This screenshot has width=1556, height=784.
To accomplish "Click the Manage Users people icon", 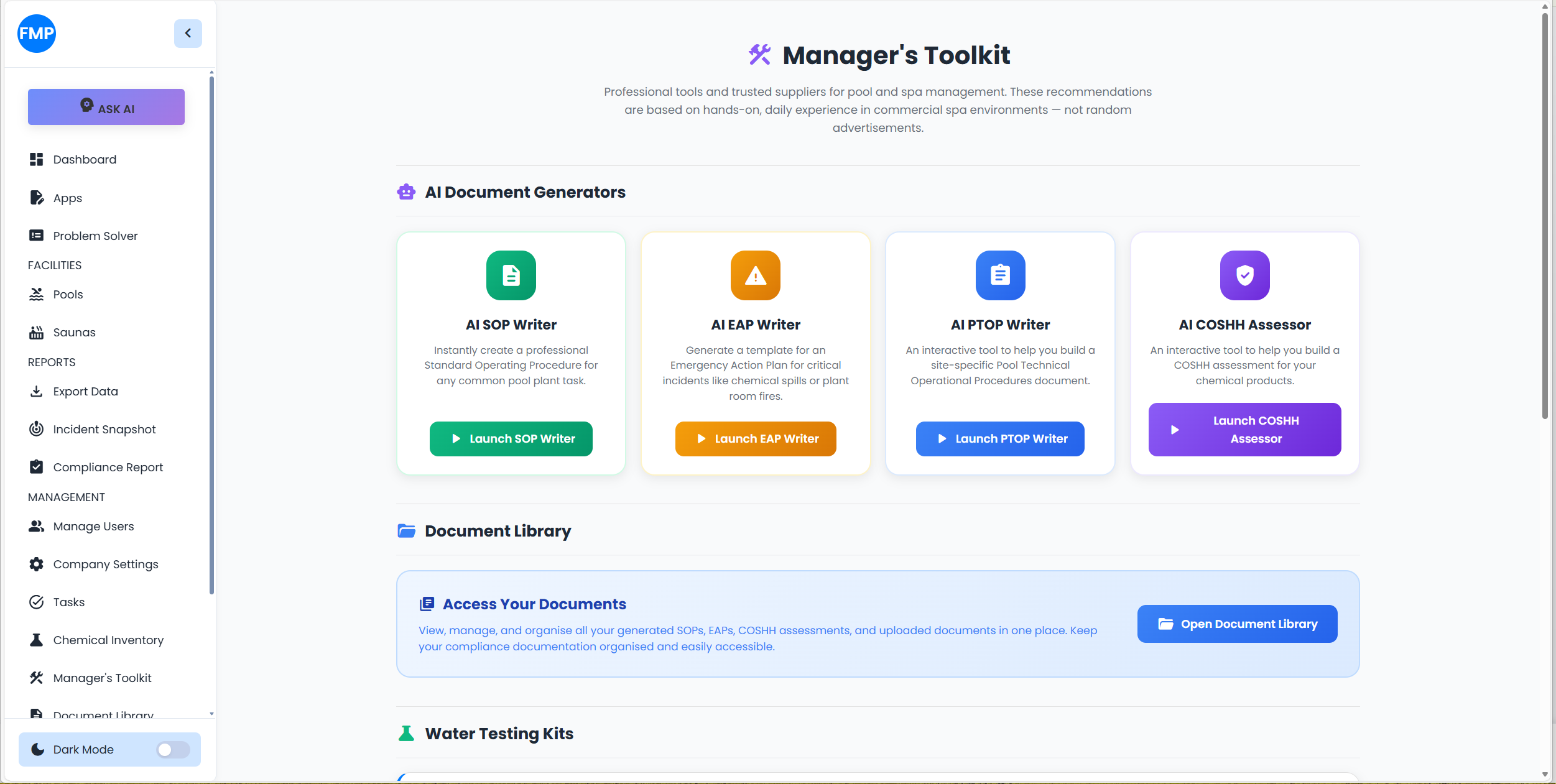I will 37,526.
